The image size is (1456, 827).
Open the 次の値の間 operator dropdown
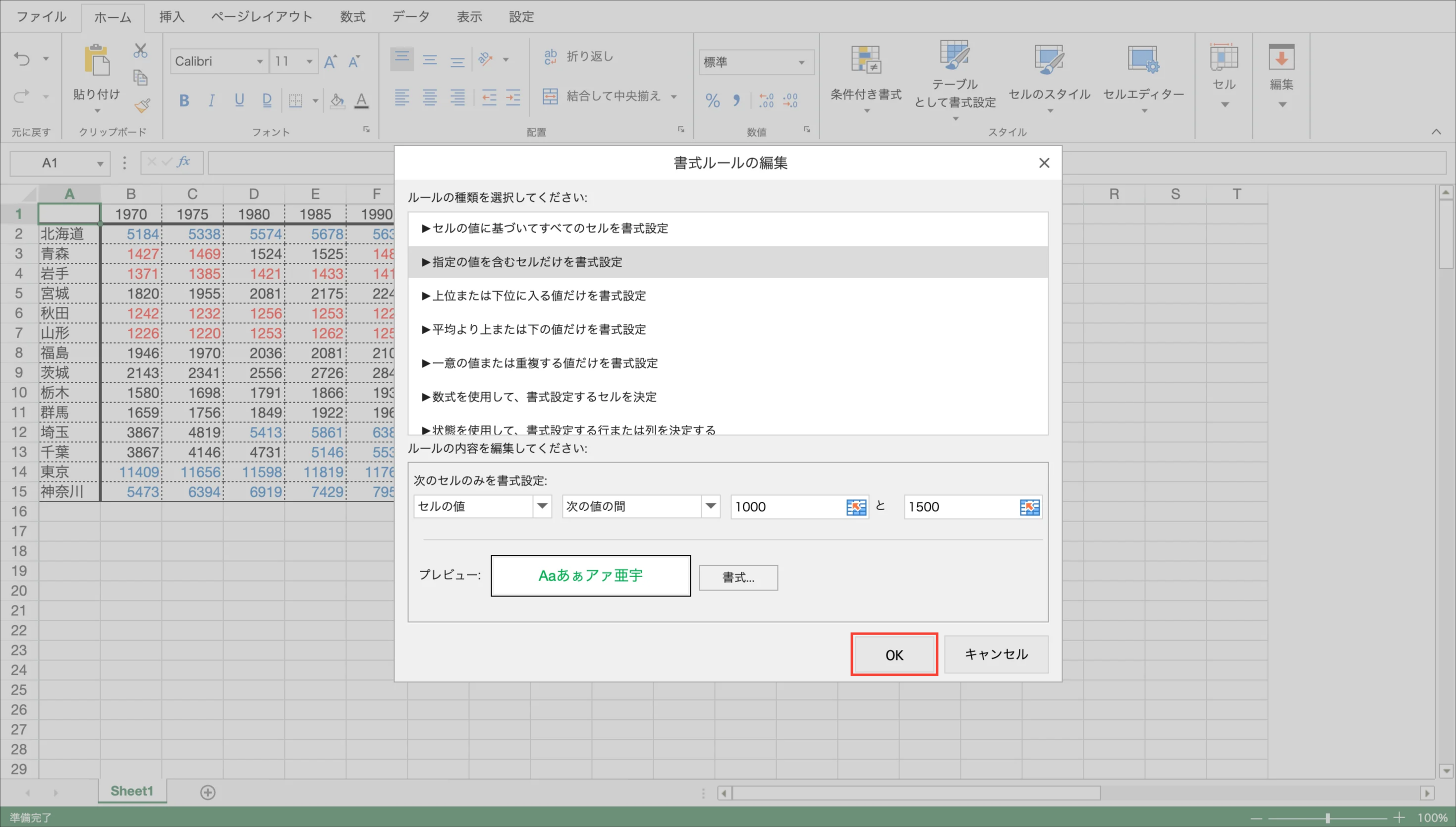click(x=710, y=506)
